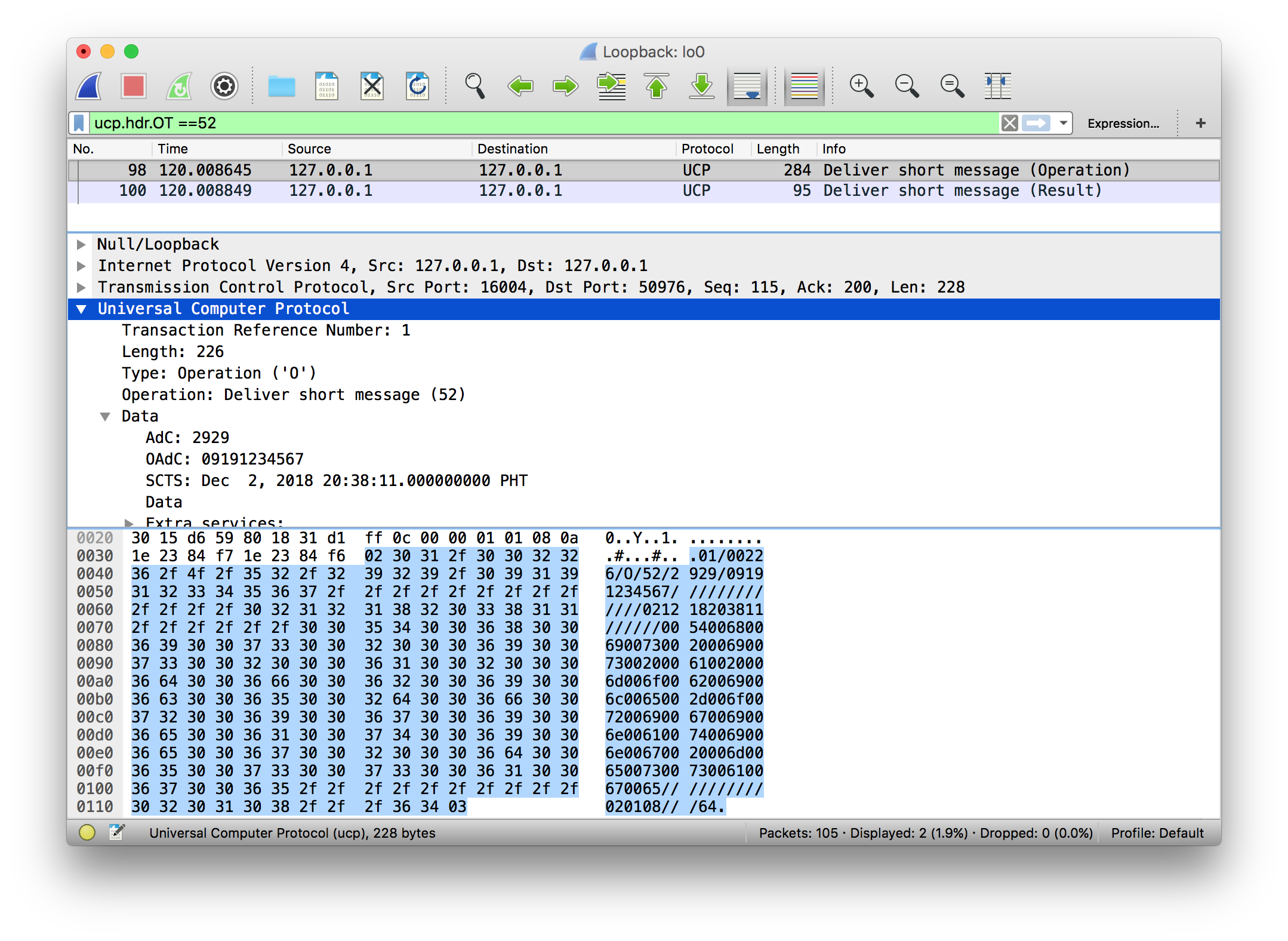Open capture options gear icon
Screen dimensions: 1288x941
pos(224,87)
